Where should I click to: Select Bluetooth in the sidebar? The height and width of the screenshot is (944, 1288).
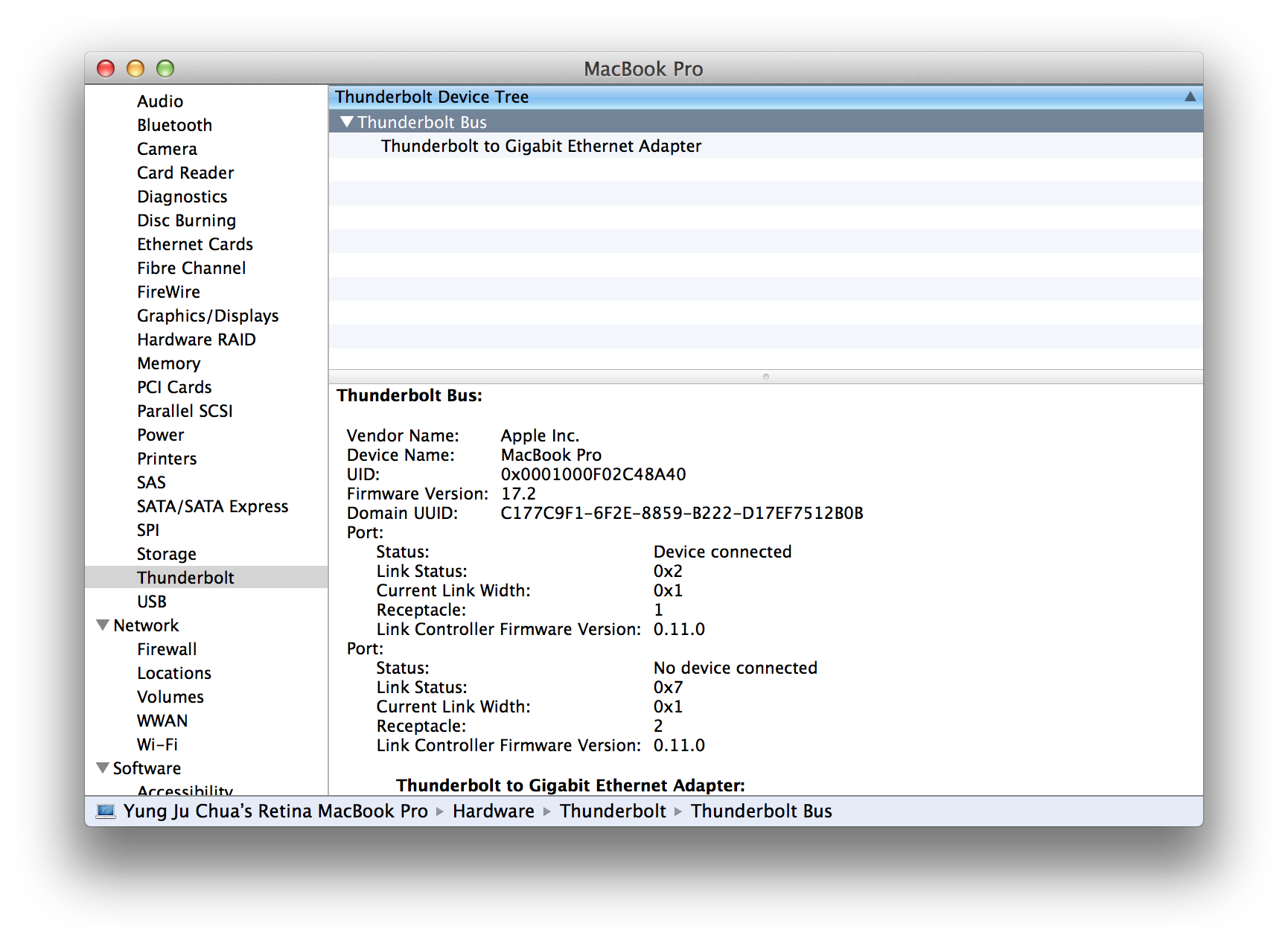pos(175,125)
